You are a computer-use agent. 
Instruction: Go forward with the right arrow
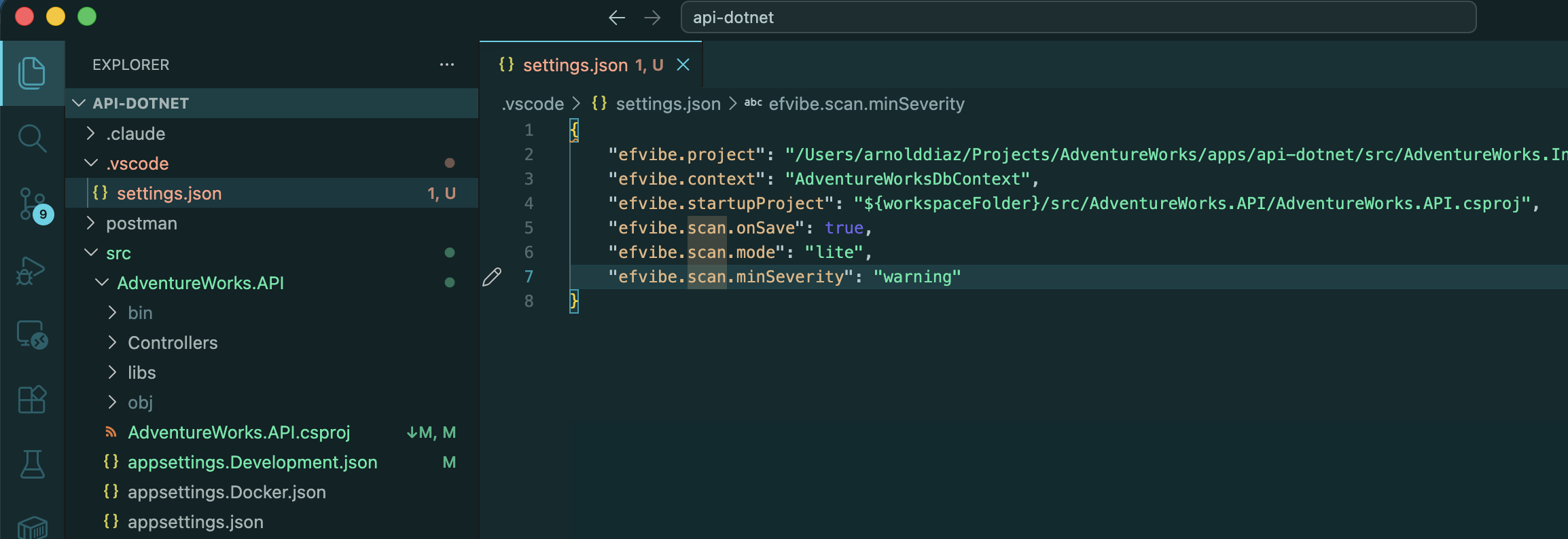tap(652, 18)
